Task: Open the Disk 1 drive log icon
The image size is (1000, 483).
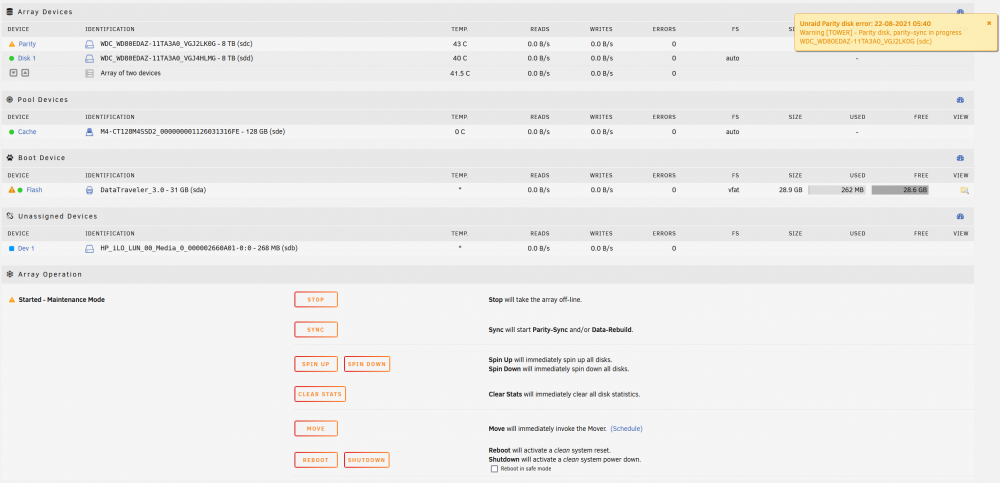Action: (x=89, y=58)
